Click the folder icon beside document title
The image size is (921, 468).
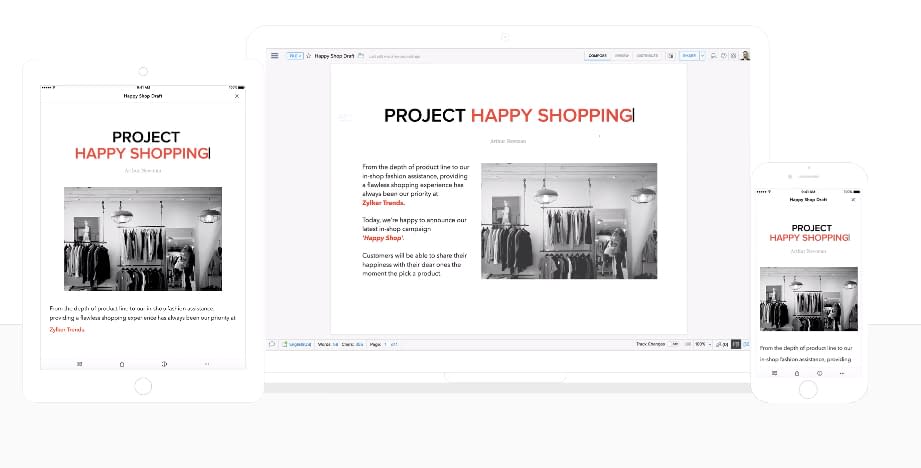point(361,56)
